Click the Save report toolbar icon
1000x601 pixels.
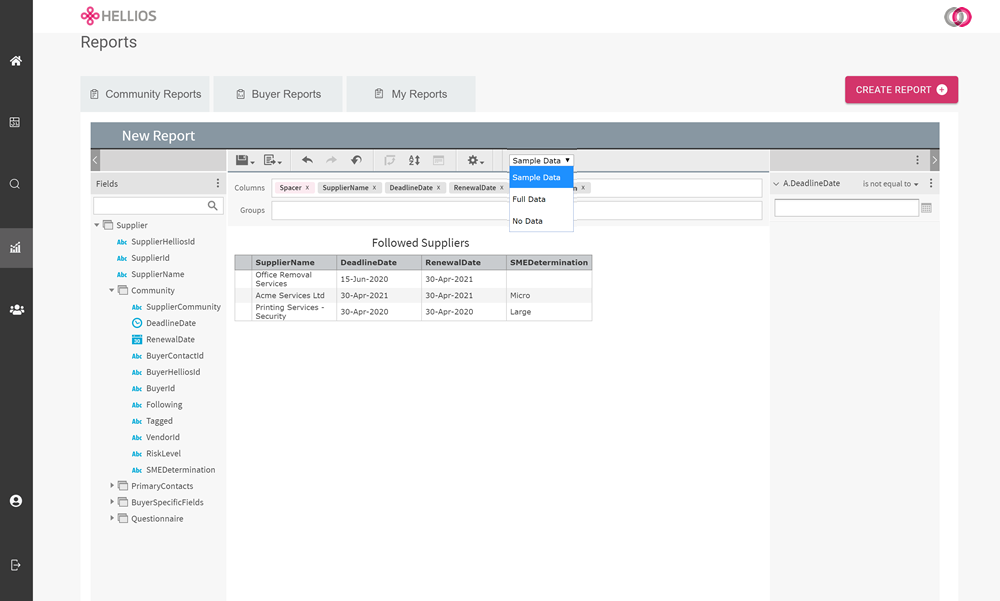[x=245, y=160]
